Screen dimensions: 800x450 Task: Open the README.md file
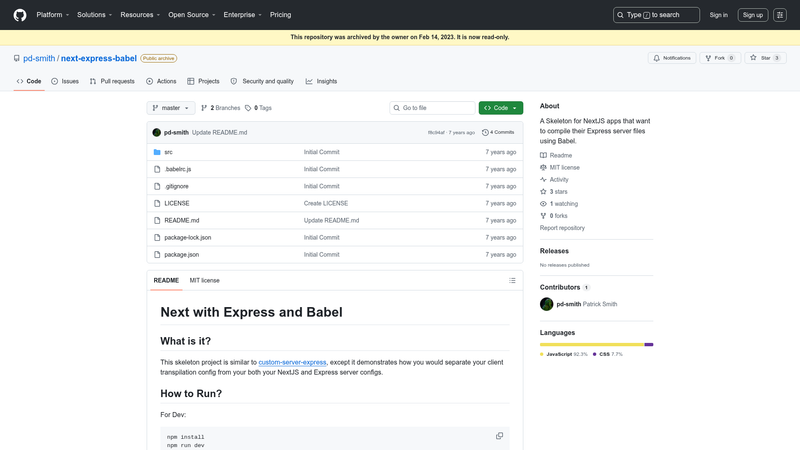tap(182, 220)
